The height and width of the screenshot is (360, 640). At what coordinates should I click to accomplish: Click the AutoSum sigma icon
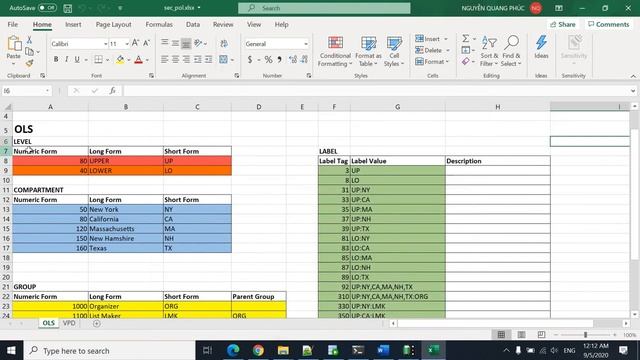tap(465, 38)
